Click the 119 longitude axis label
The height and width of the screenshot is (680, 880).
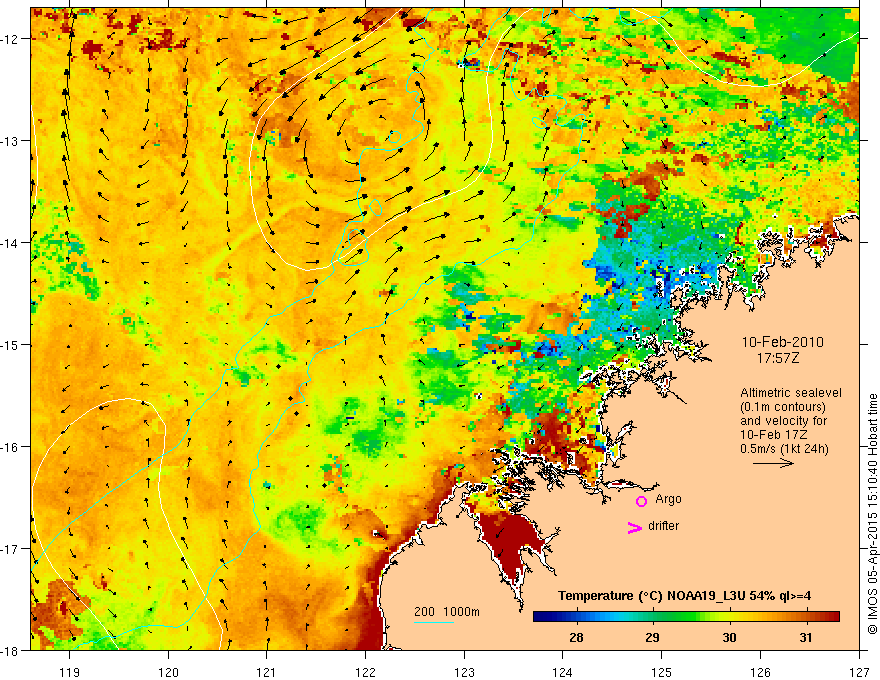pos(69,656)
